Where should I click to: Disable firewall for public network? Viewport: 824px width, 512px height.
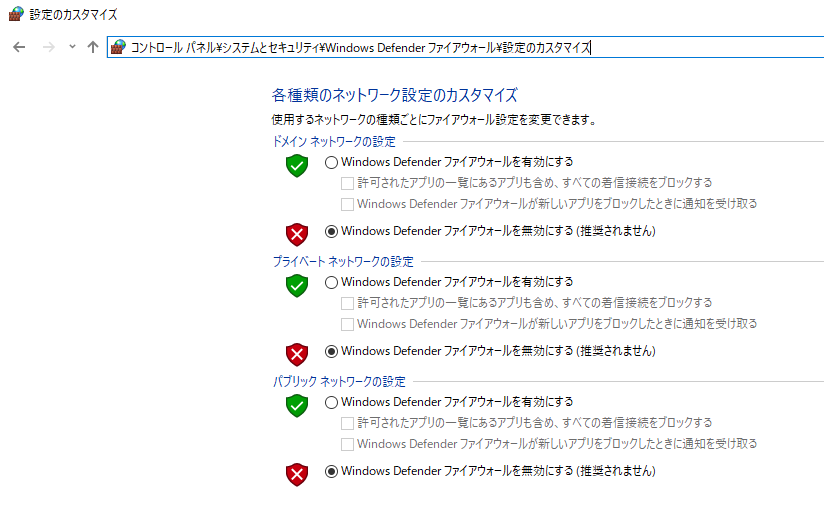(x=331, y=472)
